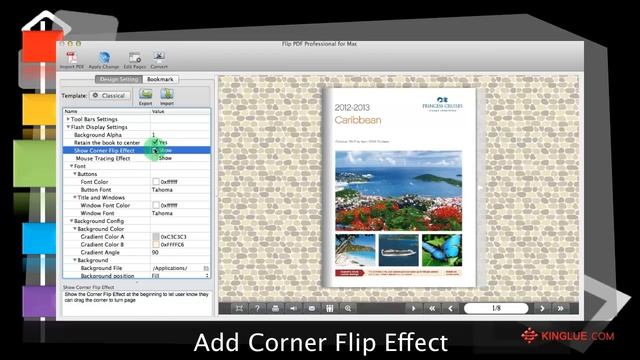Screen dimensions: 640x360
Task: Click the browse button for Background File
Action: coord(206,268)
